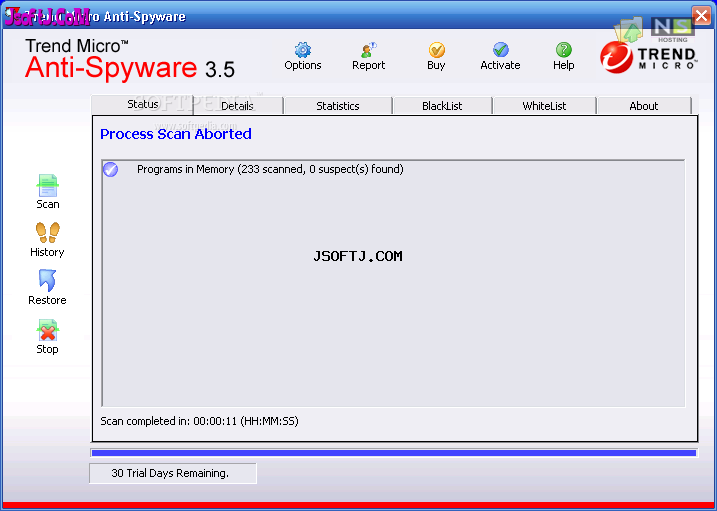Open the Options gear icon
The height and width of the screenshot is (511, 717).
tap(302, 50)
